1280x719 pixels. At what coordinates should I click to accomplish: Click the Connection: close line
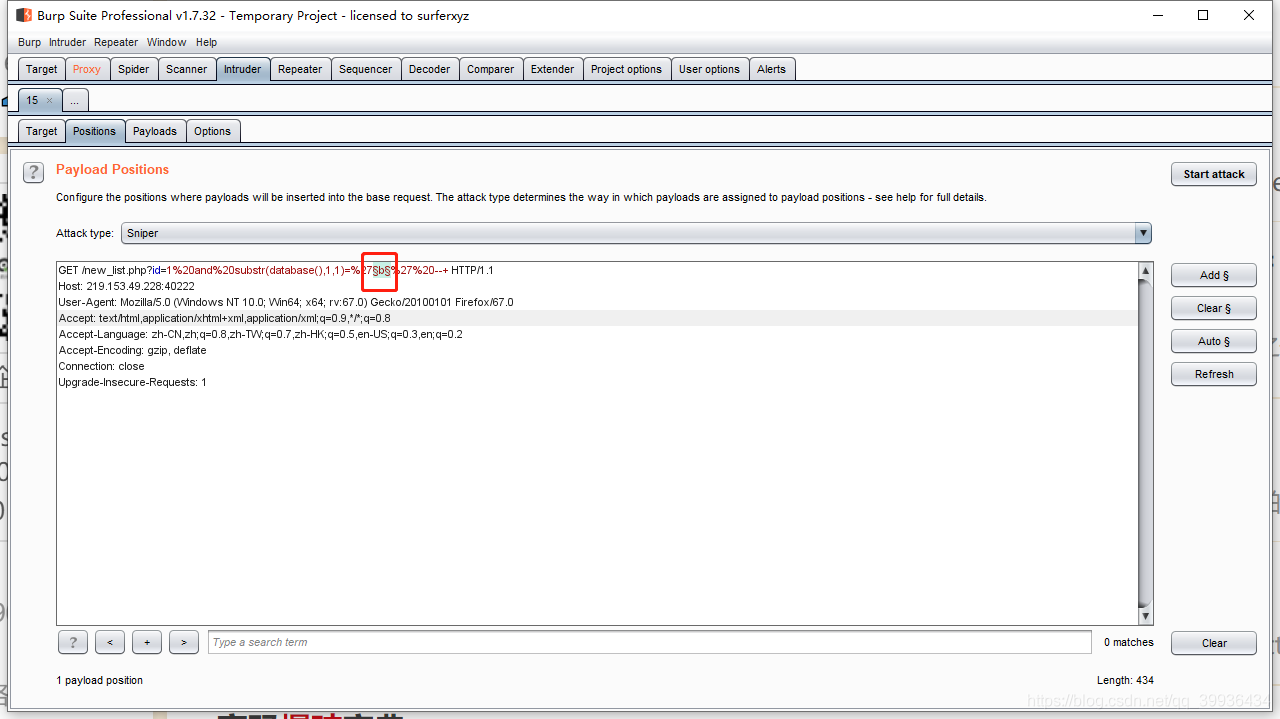coord(101,366)
